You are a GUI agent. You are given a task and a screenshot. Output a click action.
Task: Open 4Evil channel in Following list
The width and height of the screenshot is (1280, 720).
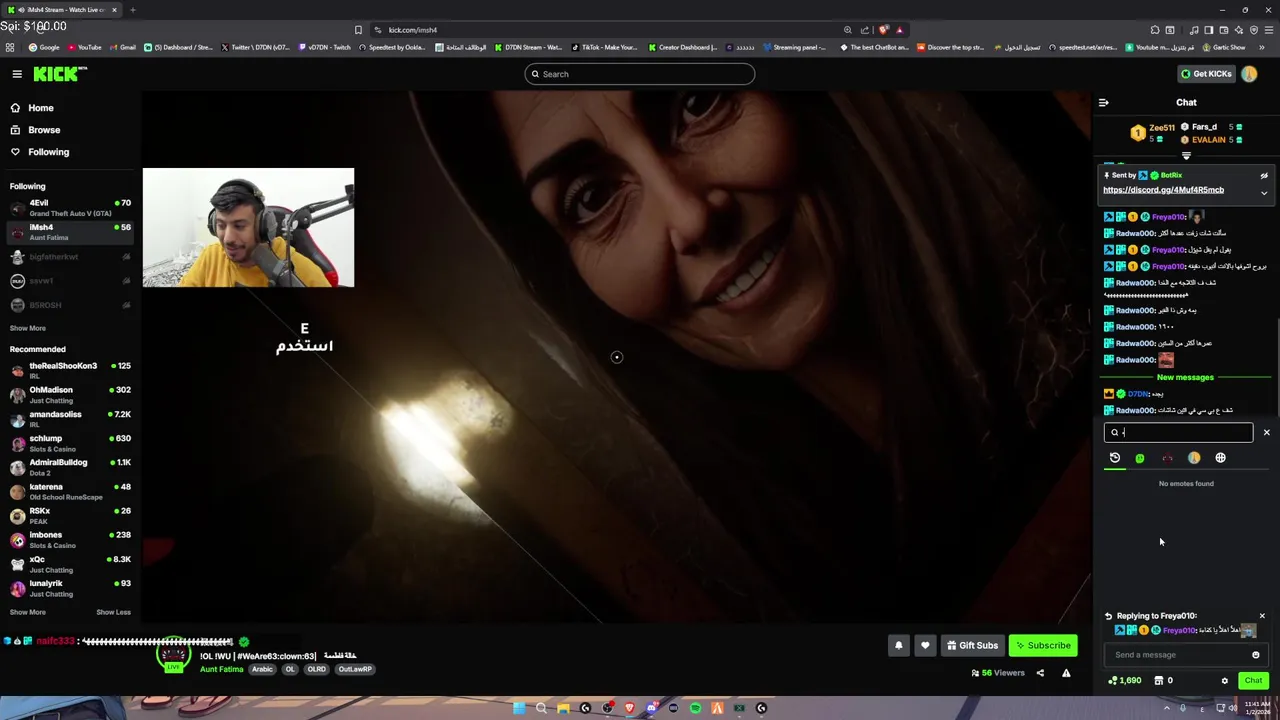point(70,208)
